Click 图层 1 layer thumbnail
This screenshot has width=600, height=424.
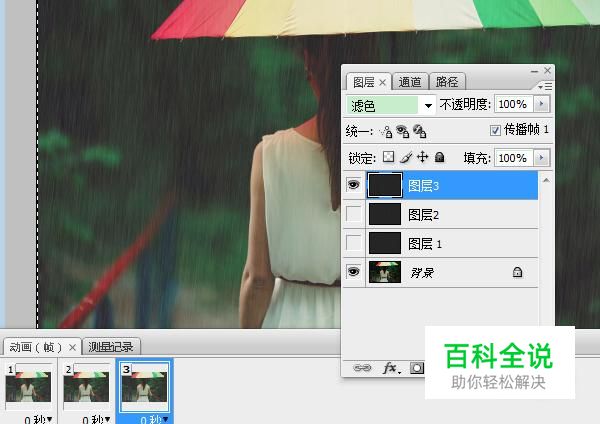tap(385, 243)
